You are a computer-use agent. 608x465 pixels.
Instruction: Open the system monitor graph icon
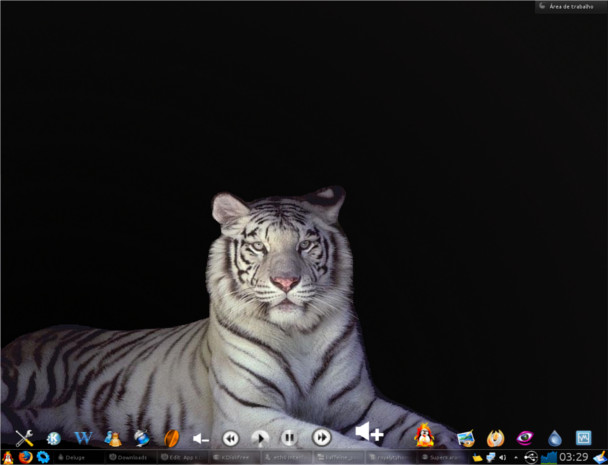point(584,438)
